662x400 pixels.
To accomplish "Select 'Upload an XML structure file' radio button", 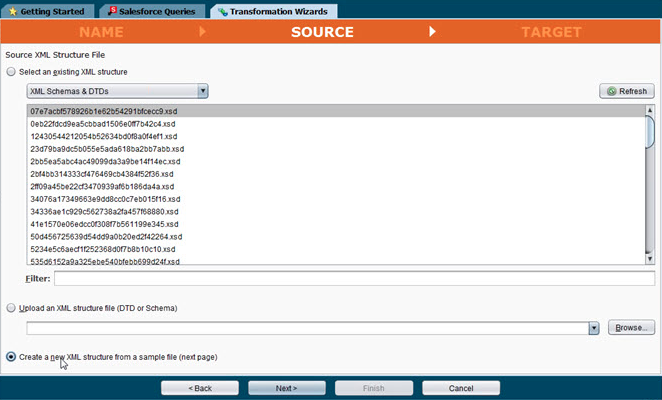I will [x=11, y=308].
